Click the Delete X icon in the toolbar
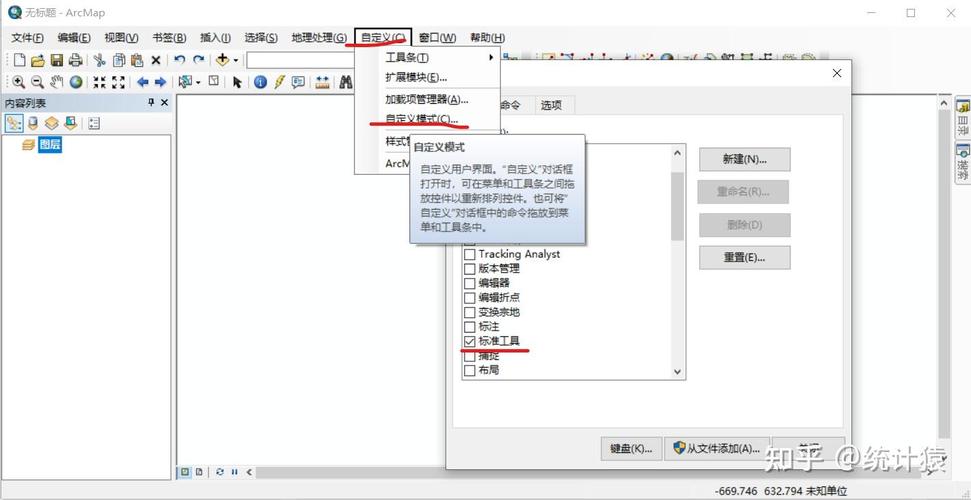The height and width of the screenshot is (500, 971). (x=156, y=60)
